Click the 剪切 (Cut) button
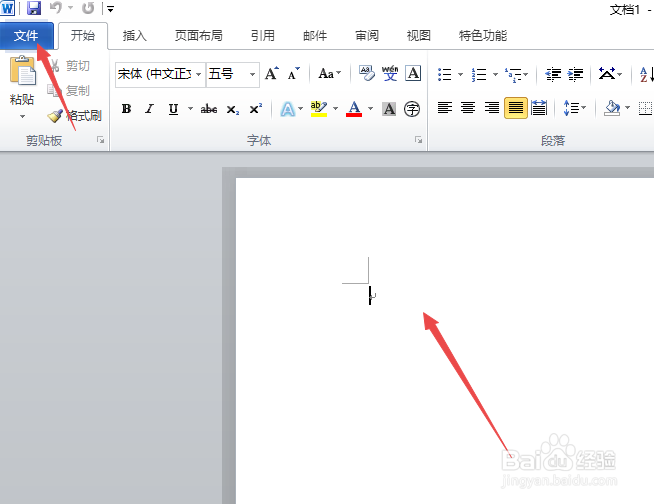654x504 pixels. point(70,66)
